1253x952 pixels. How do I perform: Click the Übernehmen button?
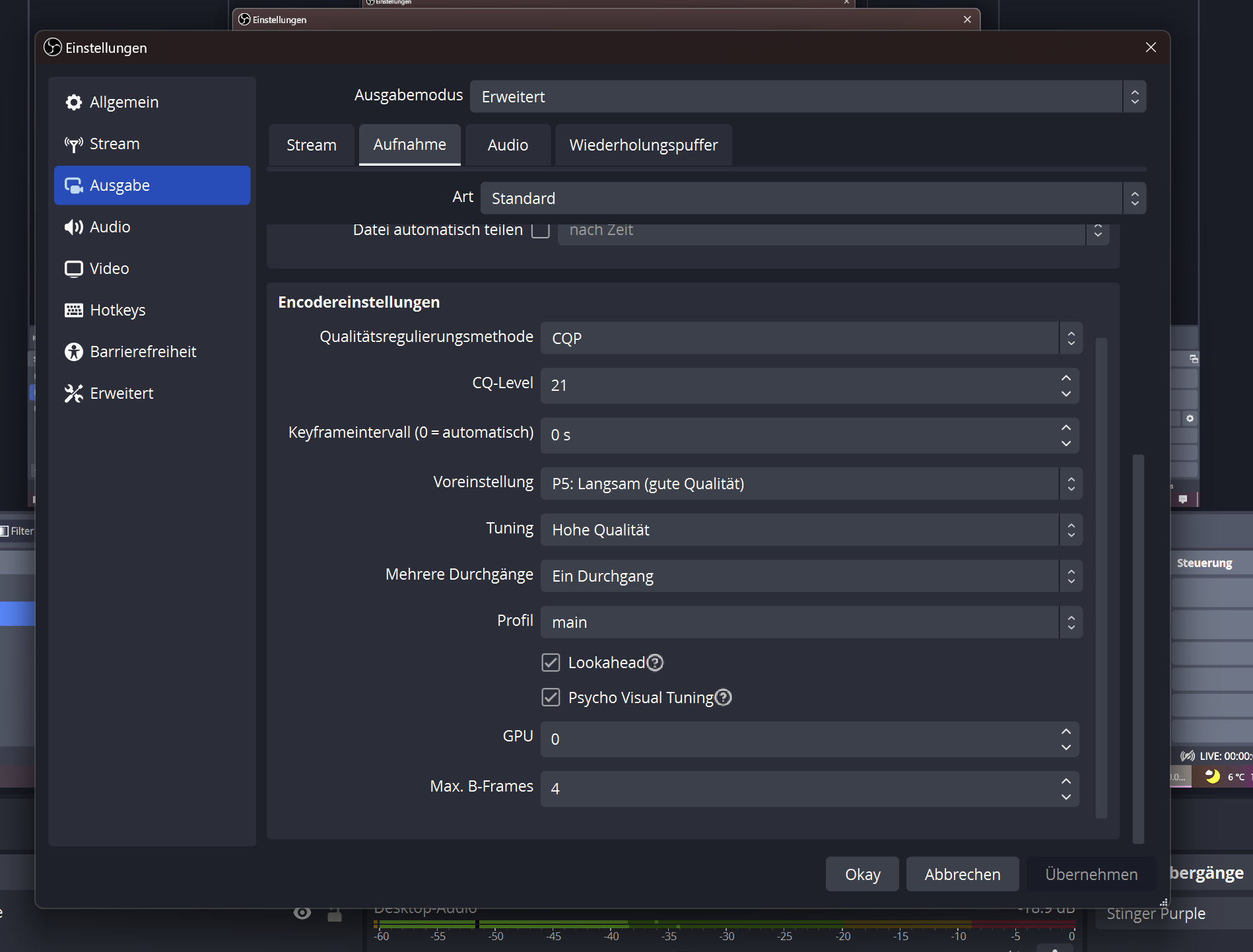click(x=1091, y=874)
